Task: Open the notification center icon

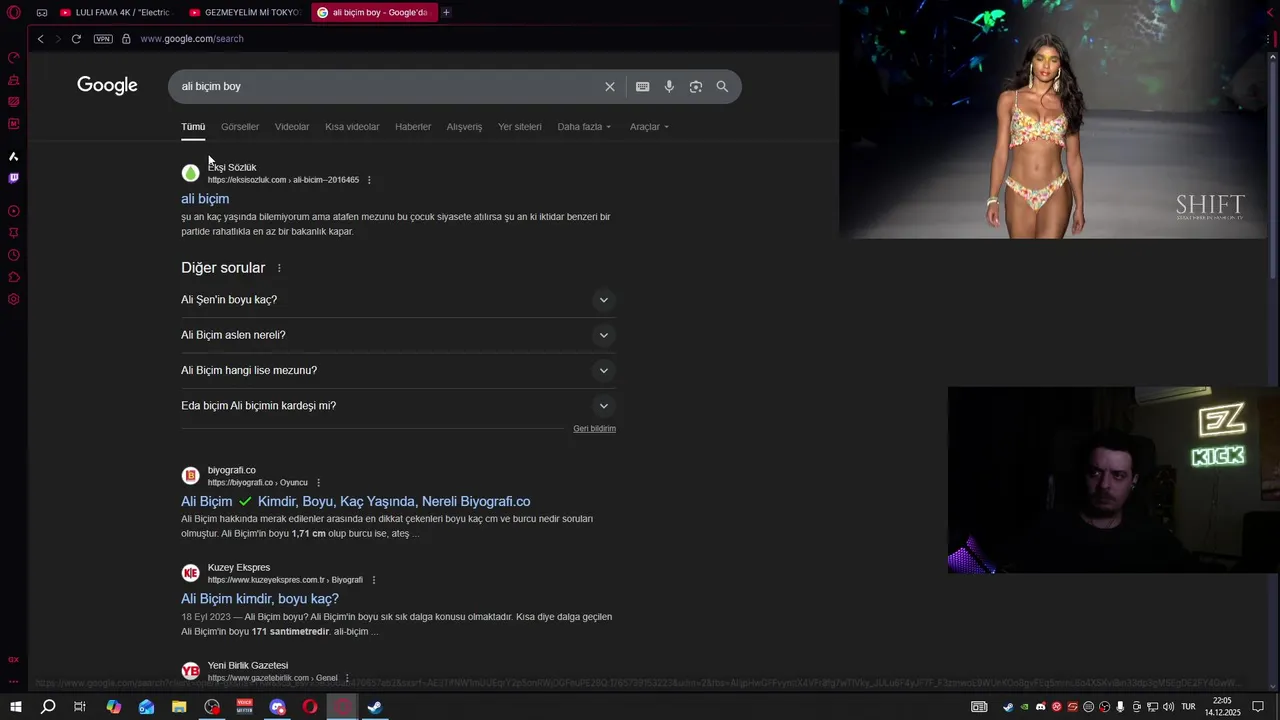Action: coord(1258,707)
